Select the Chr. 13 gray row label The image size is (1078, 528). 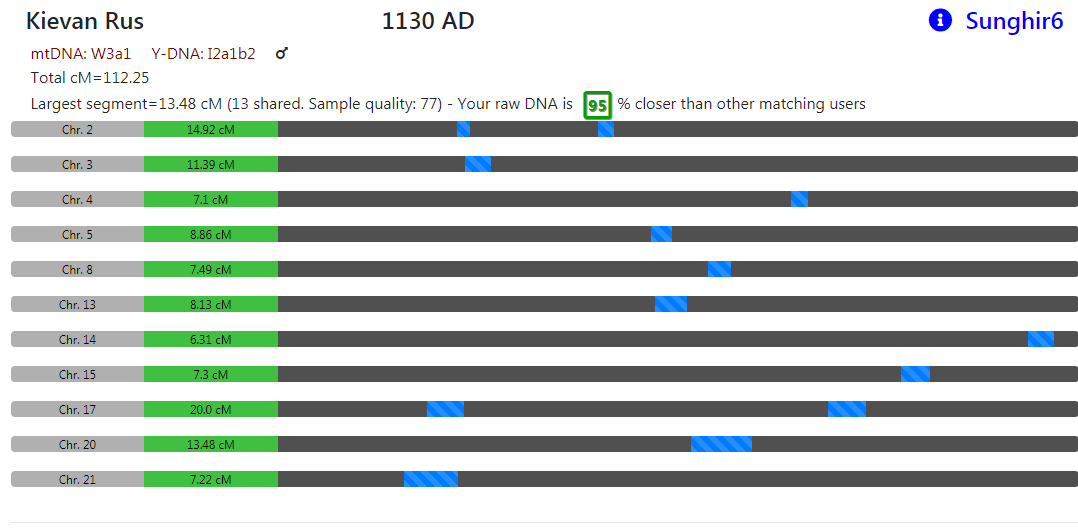pos(77,304)
